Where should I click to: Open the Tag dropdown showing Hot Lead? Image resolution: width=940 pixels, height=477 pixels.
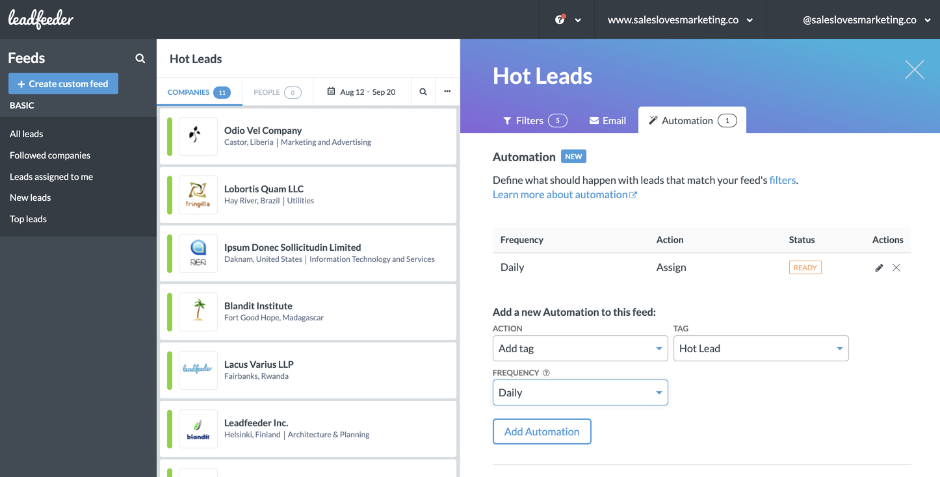(x=761, y=348)
